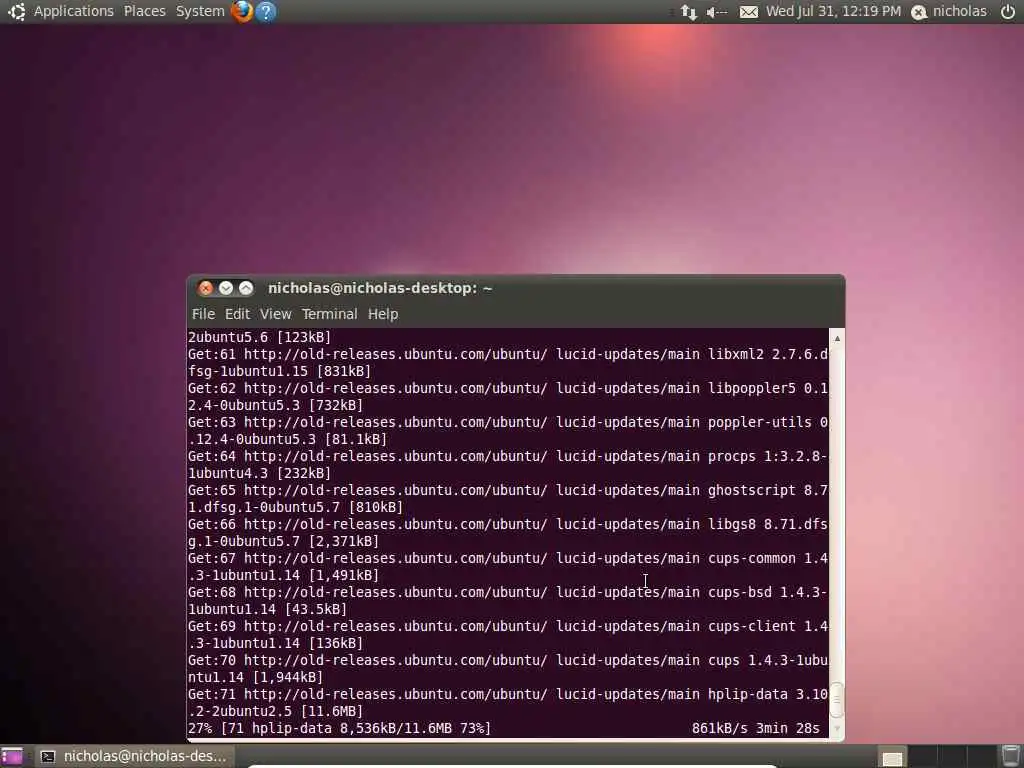Open the Applications menu
The image size is (1024, 768).
(73, 11)
